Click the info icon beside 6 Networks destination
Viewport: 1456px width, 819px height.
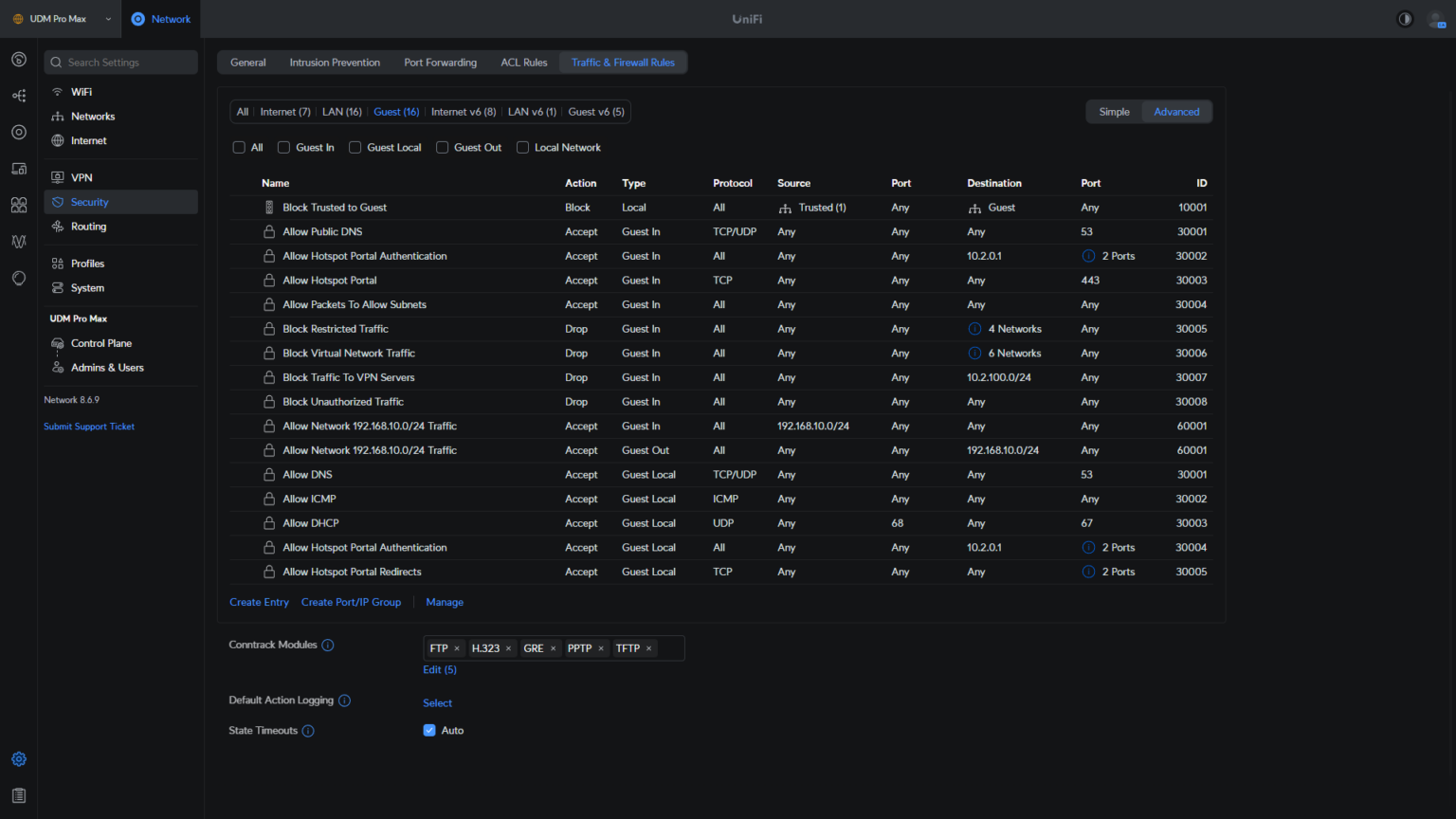tap(974, 353)
